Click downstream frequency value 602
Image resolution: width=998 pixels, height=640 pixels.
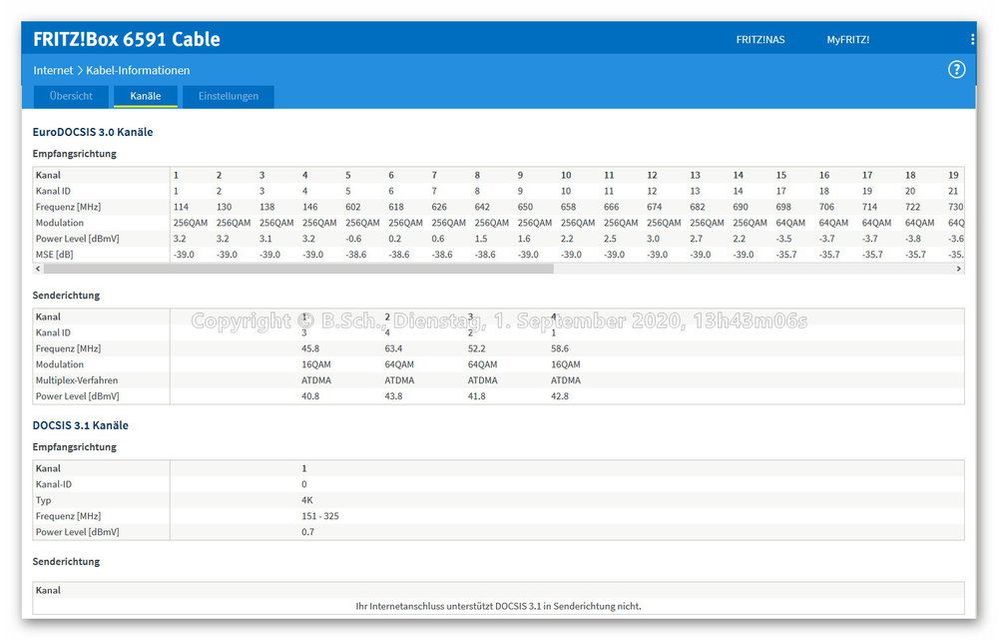(353, 207)
